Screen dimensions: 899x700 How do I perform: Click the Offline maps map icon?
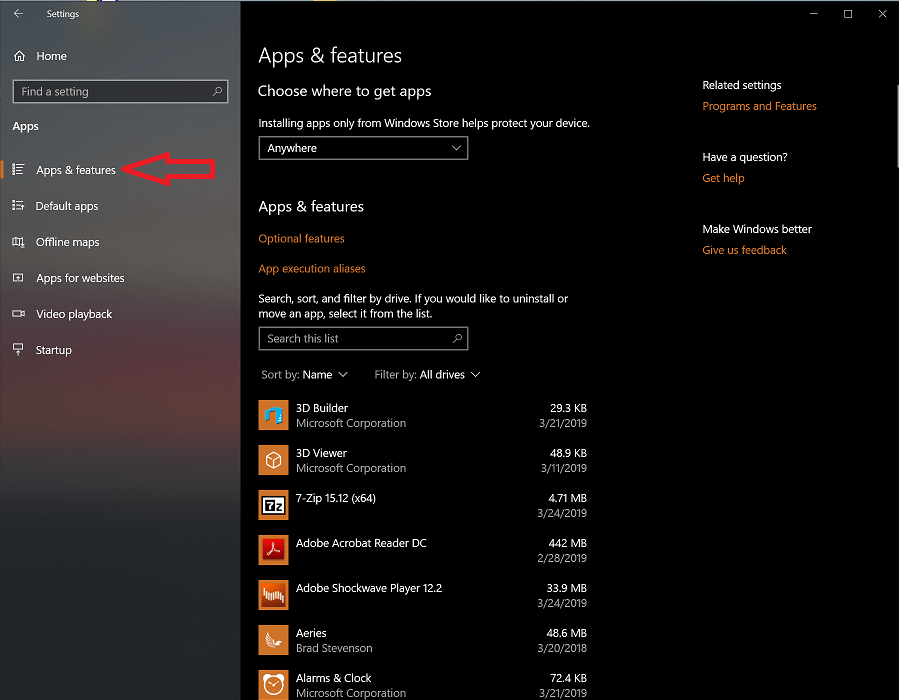tap(18, 242)
